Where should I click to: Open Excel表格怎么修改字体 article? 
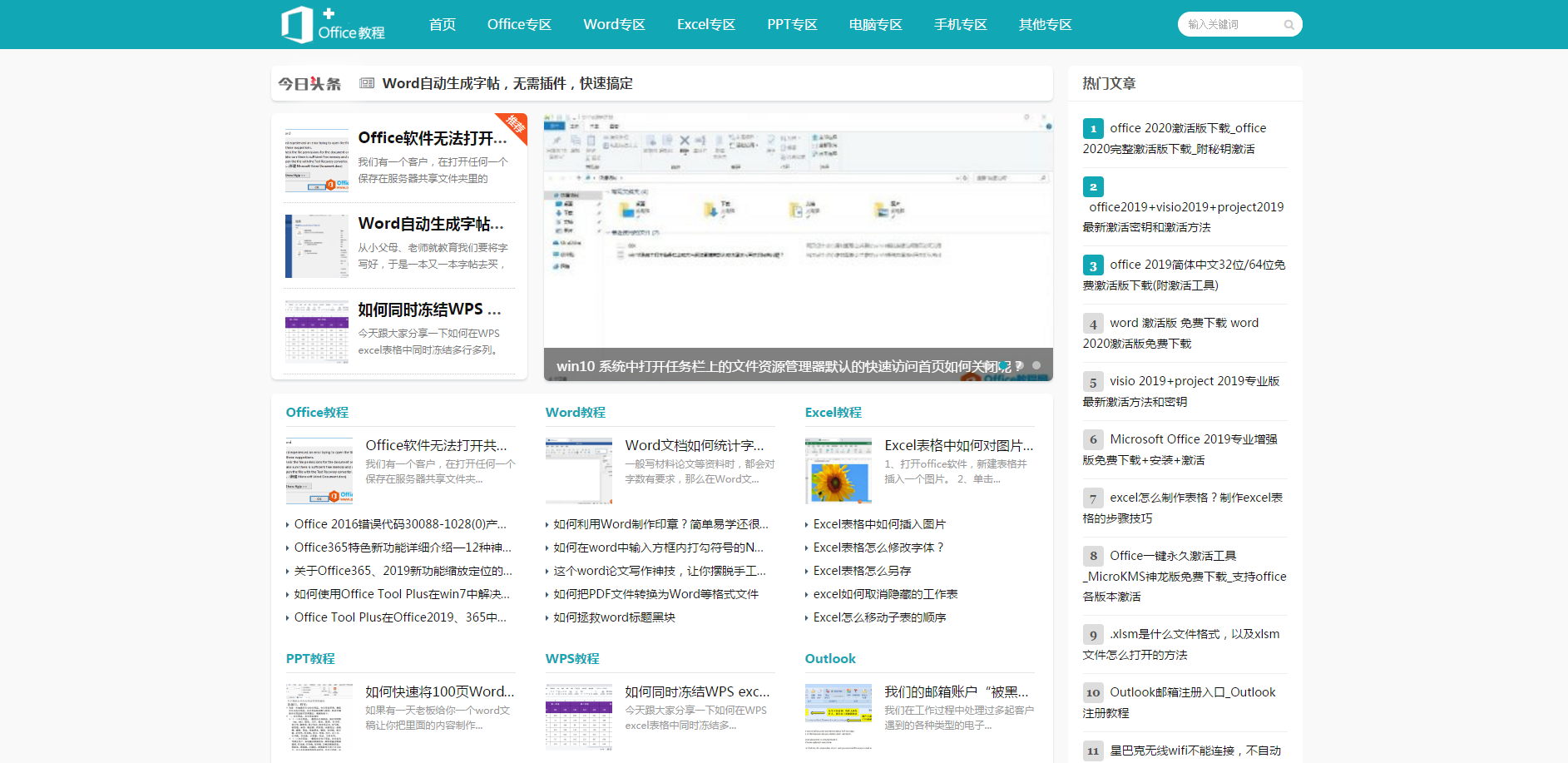pos(878,547)
